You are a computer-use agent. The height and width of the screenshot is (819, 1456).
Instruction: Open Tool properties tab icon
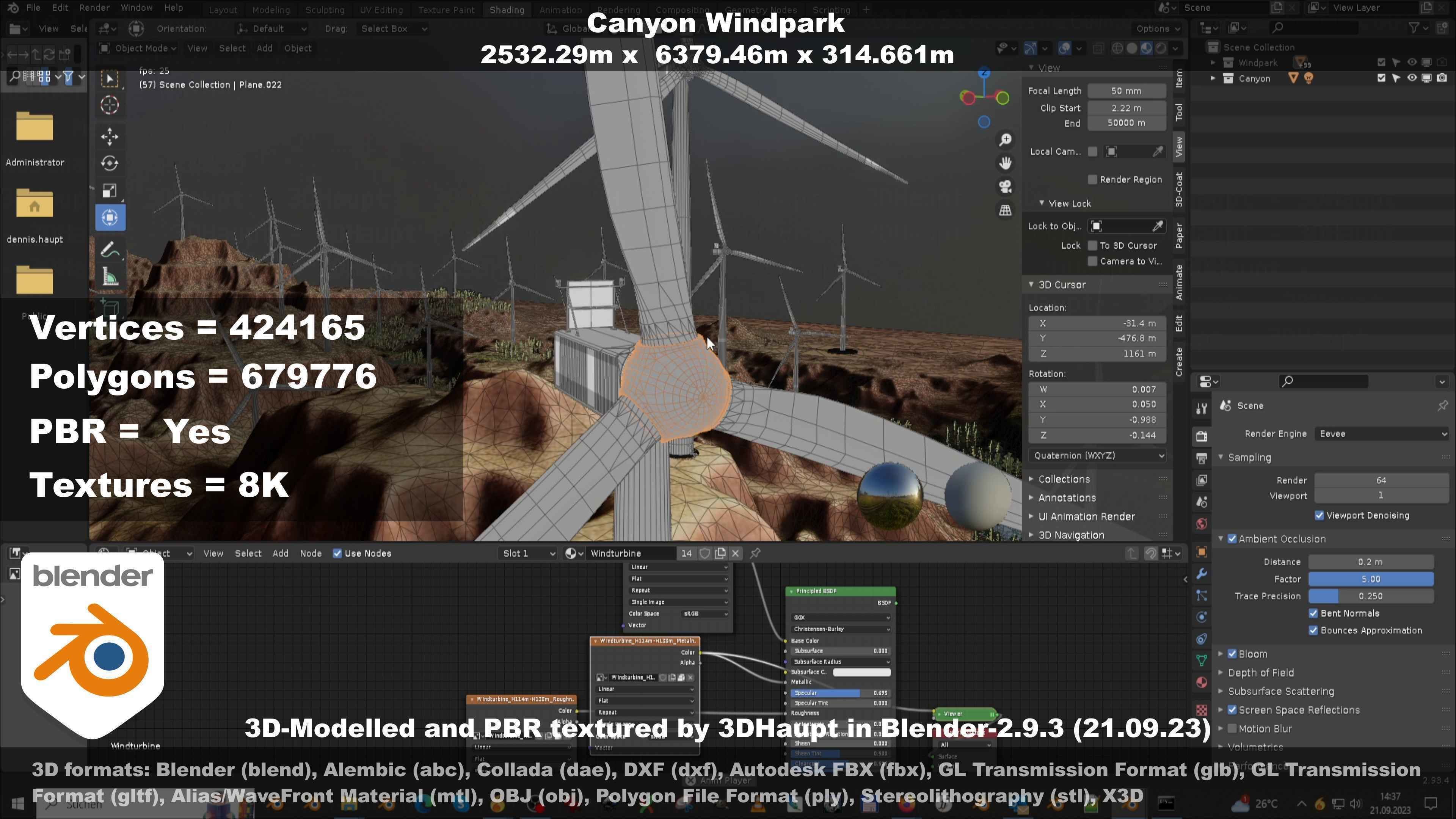tap(1202, 408)
